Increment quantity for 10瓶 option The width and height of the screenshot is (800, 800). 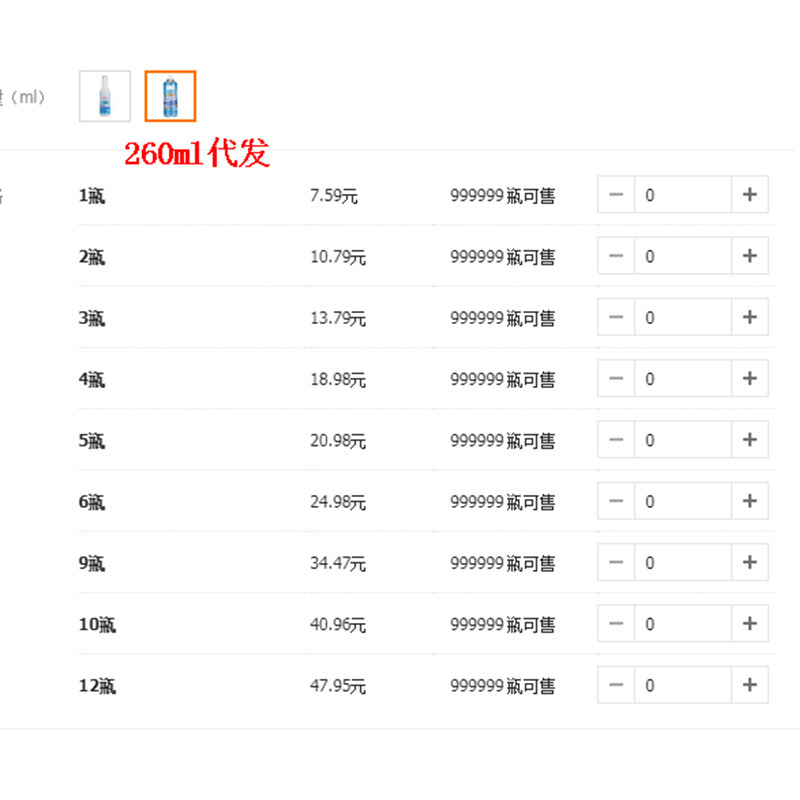[750, 624]
